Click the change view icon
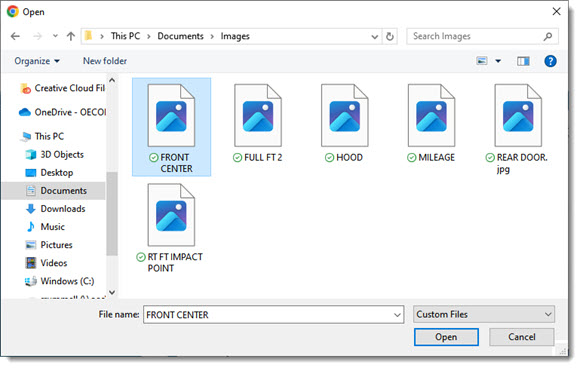 coord(482,61)
